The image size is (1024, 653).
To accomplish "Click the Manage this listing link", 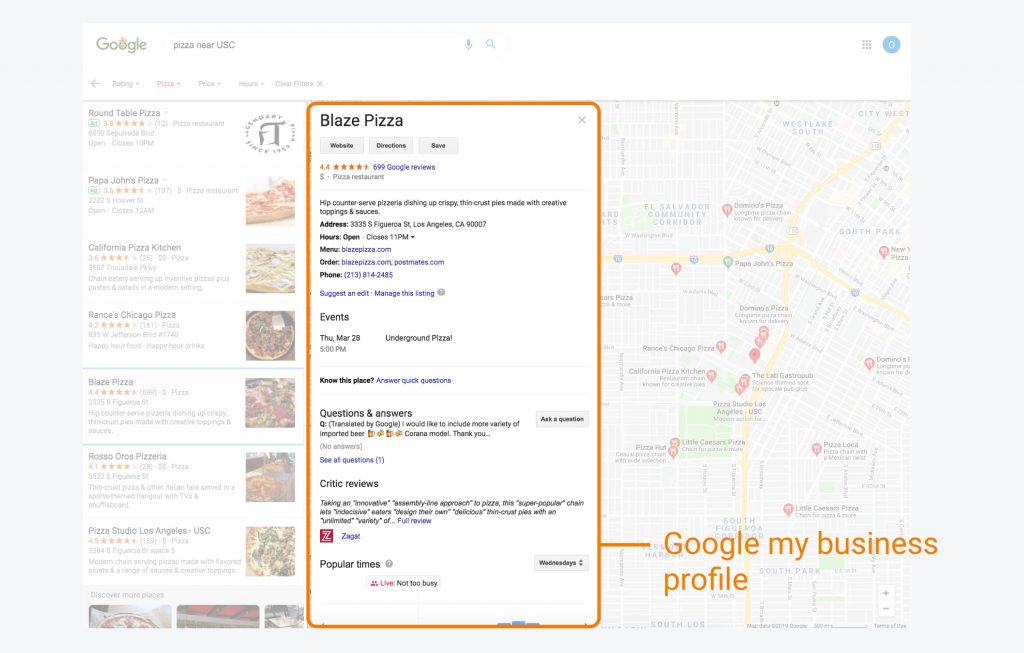I will click(x=404, y=293).
